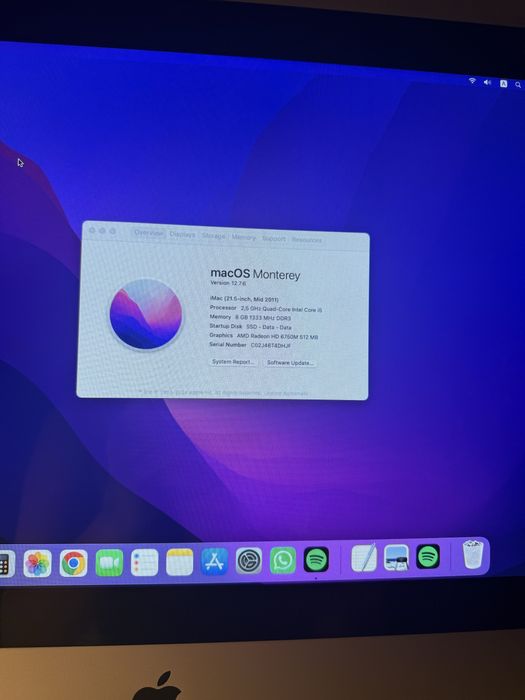This screenshot has height=700, width=525.
Task: Open System Preferences from the Dock
Action: pos(249,561)
